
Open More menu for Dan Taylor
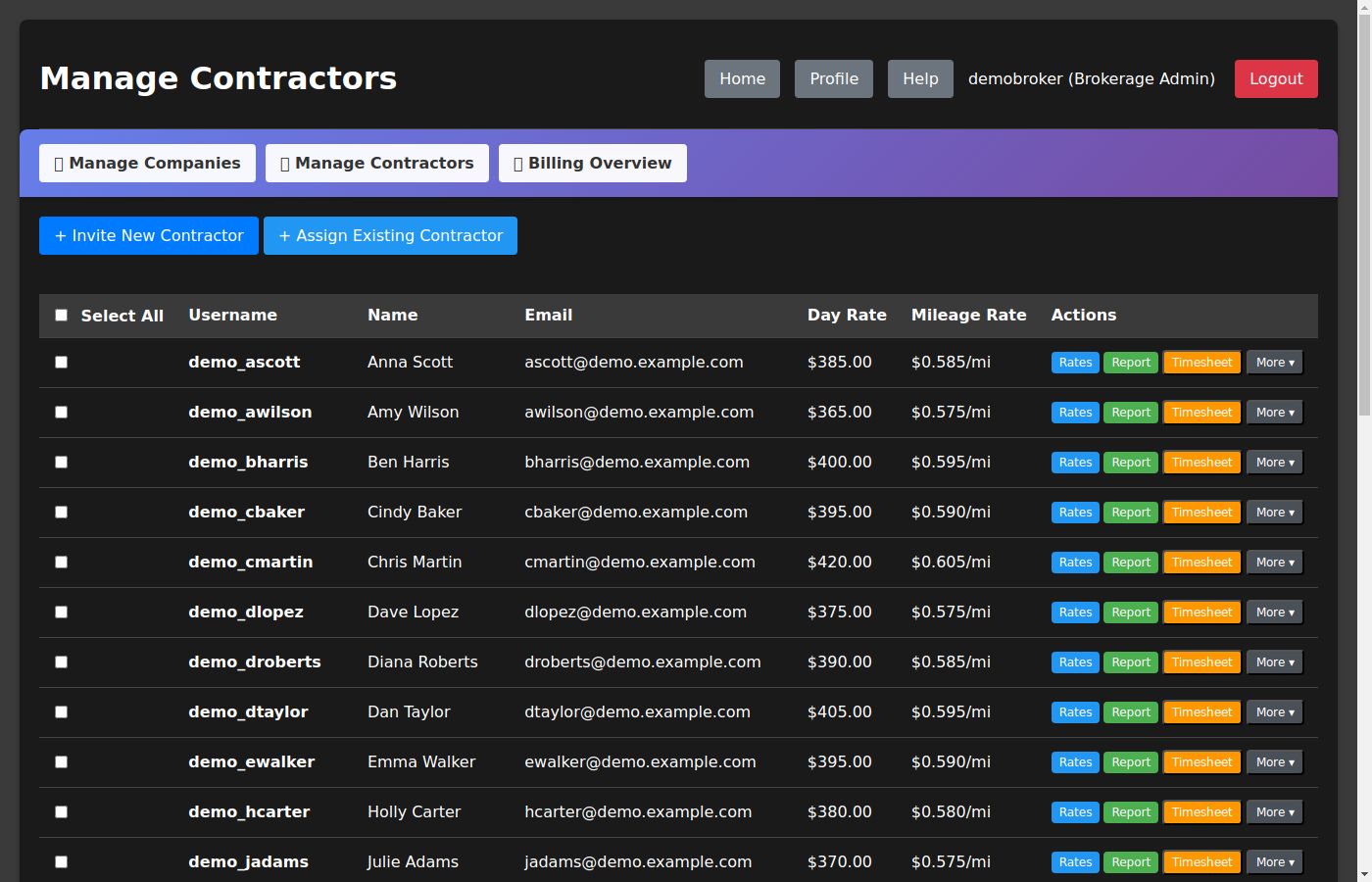(1275, 712)
